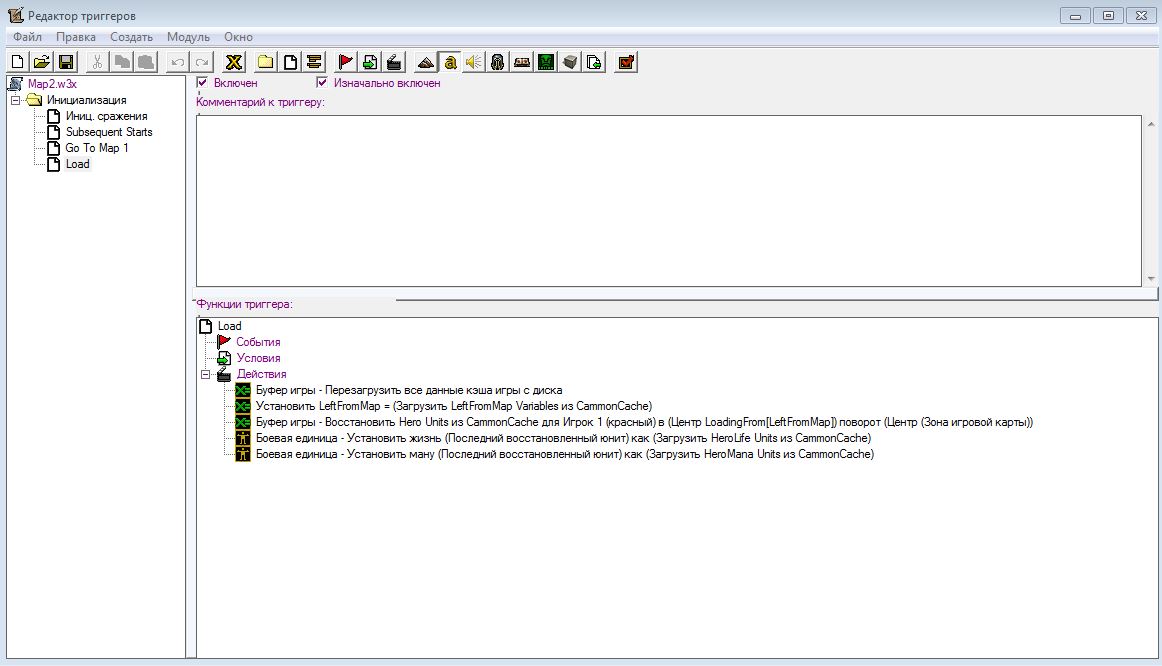Select 'Буфер игры - Восстановить Hero Units' action
This screenshot has height=666, width=1162.
coord(644,422)
